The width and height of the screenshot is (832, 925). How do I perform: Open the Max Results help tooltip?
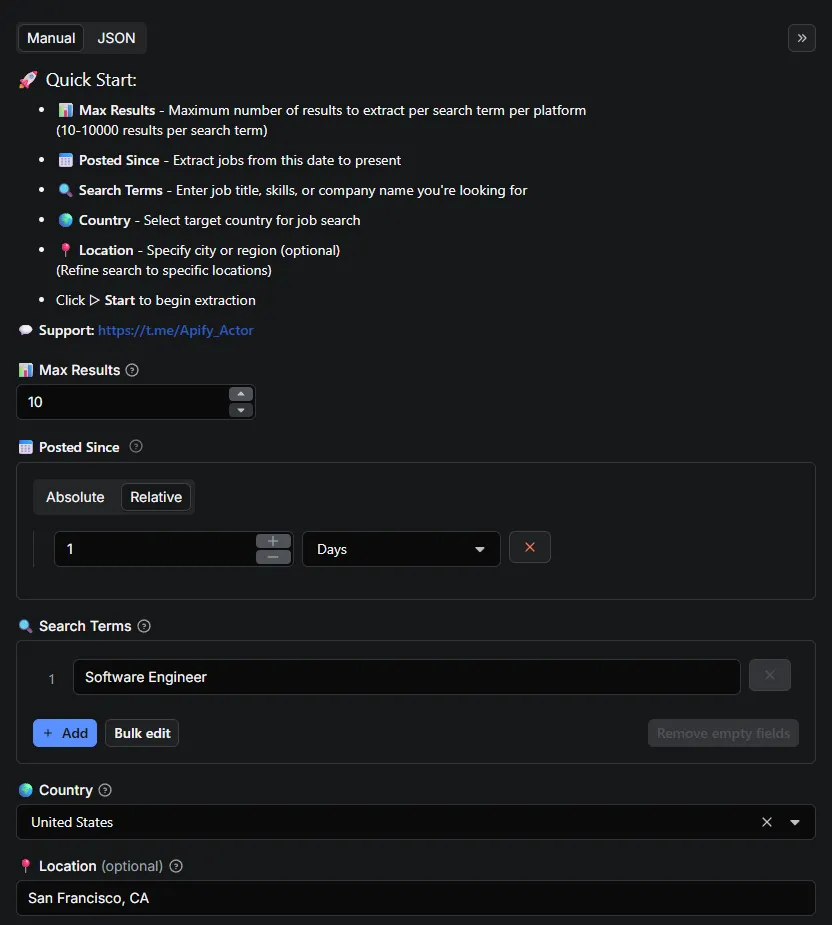[x=130, y=370]
